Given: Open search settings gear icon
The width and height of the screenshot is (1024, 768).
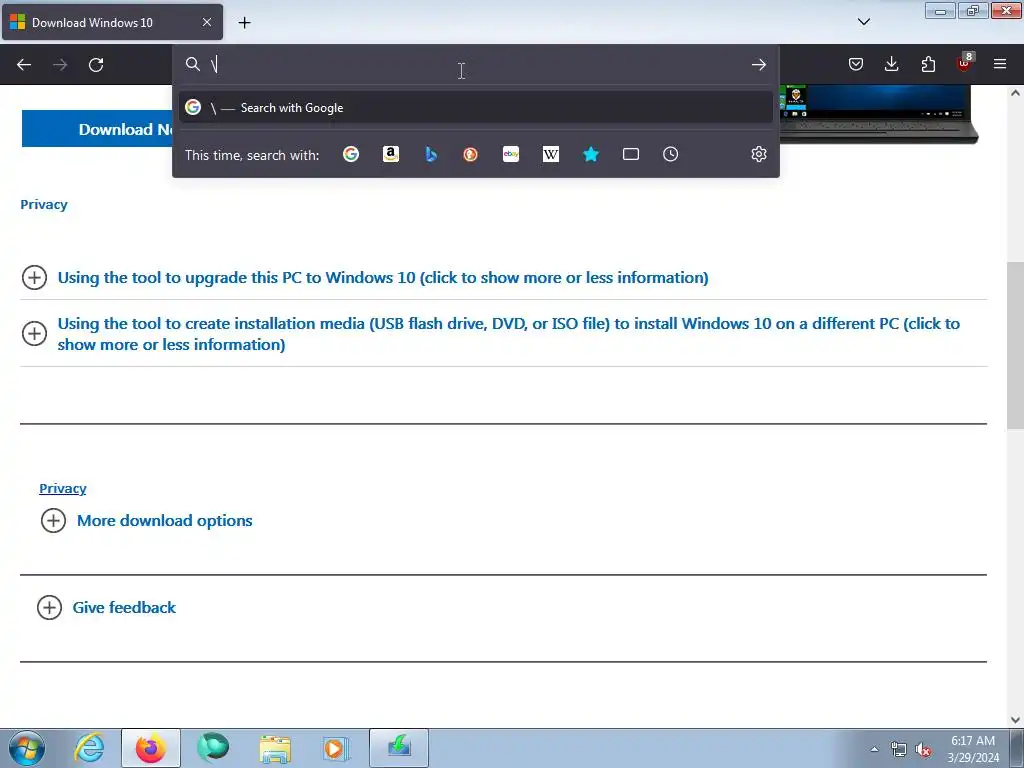Looking at the screenshot, I should (758, 155).
